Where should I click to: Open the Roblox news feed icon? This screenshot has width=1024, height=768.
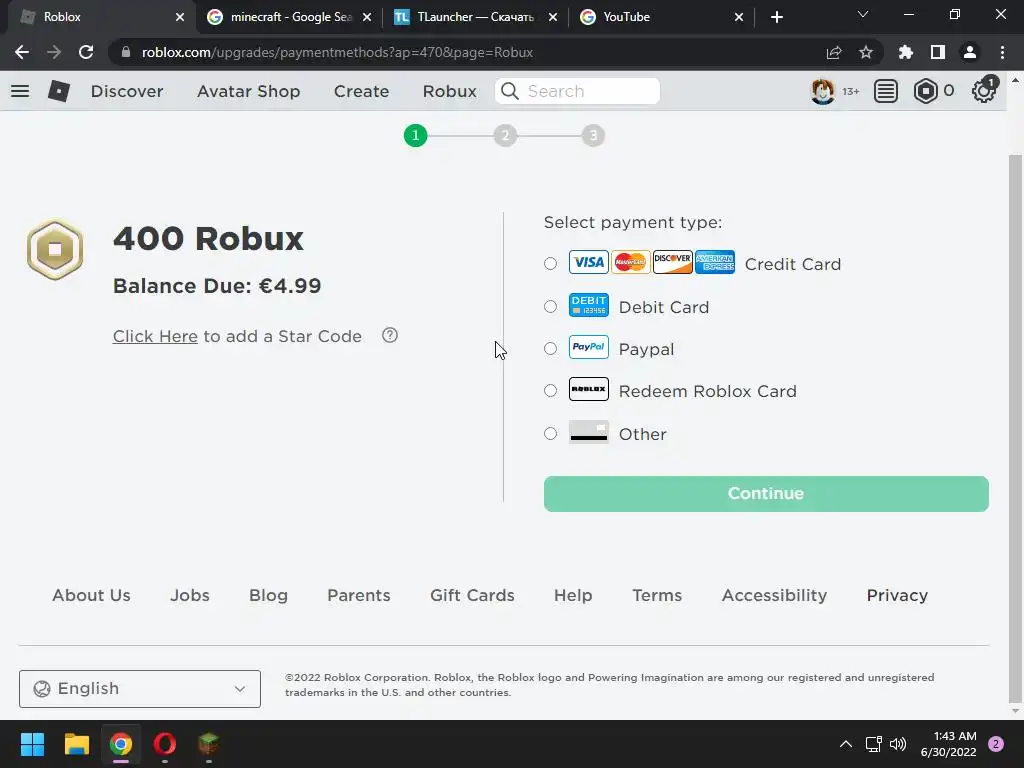pos(886,91)
